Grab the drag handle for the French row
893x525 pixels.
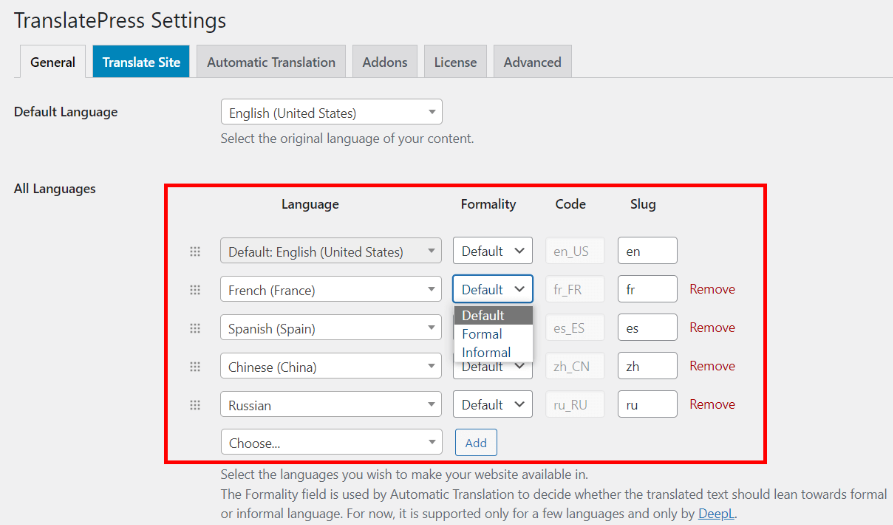(x=195, y=290)
